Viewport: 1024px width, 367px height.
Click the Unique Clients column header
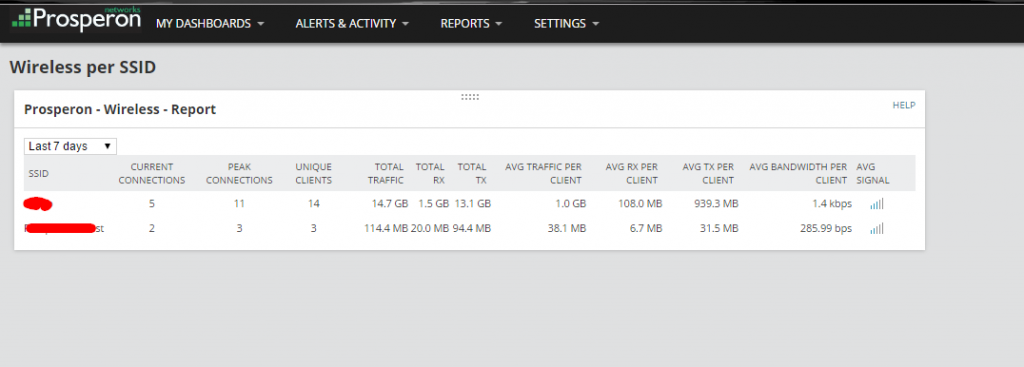[313, 174]
